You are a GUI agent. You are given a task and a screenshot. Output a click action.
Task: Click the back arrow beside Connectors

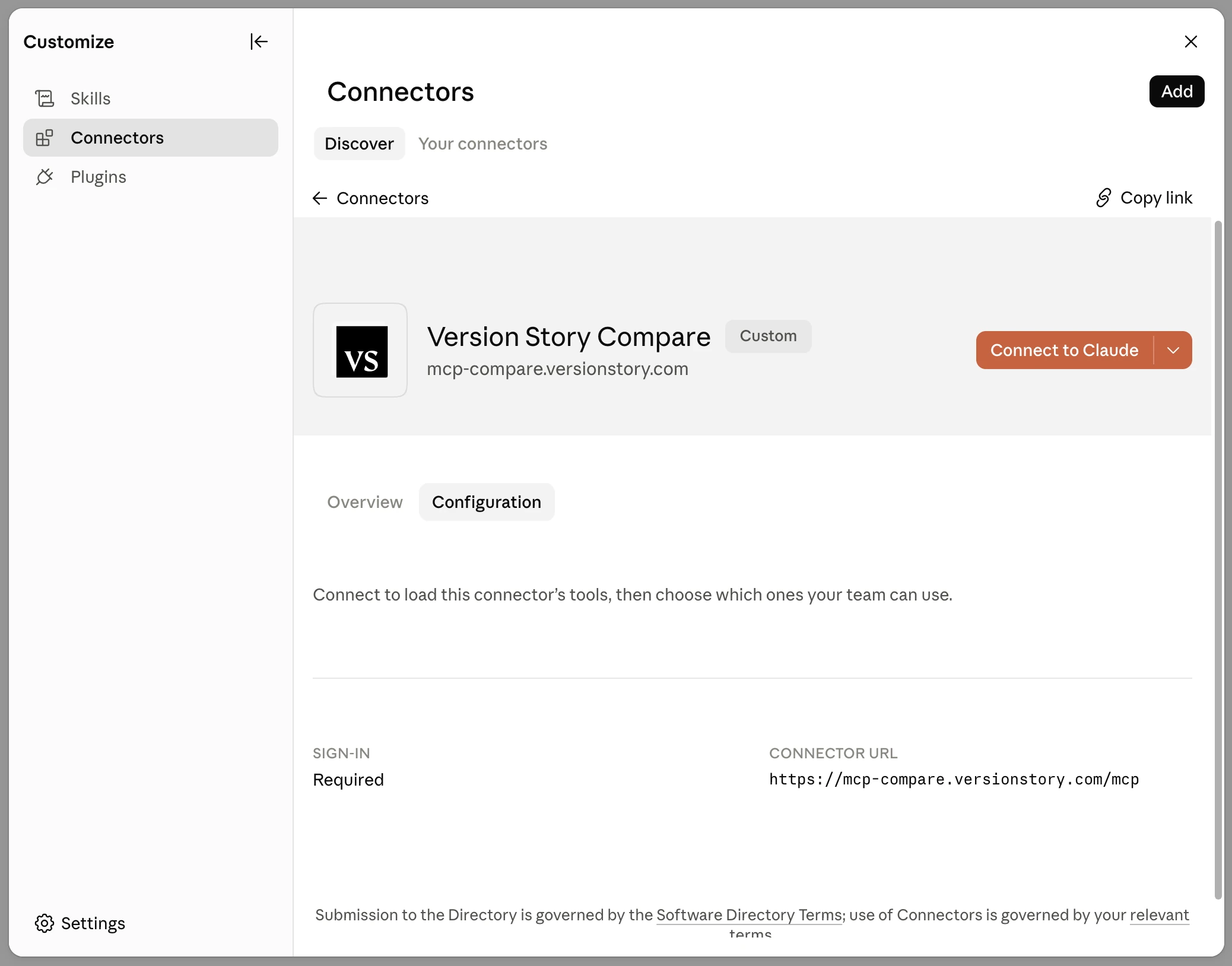click(320, 198)
